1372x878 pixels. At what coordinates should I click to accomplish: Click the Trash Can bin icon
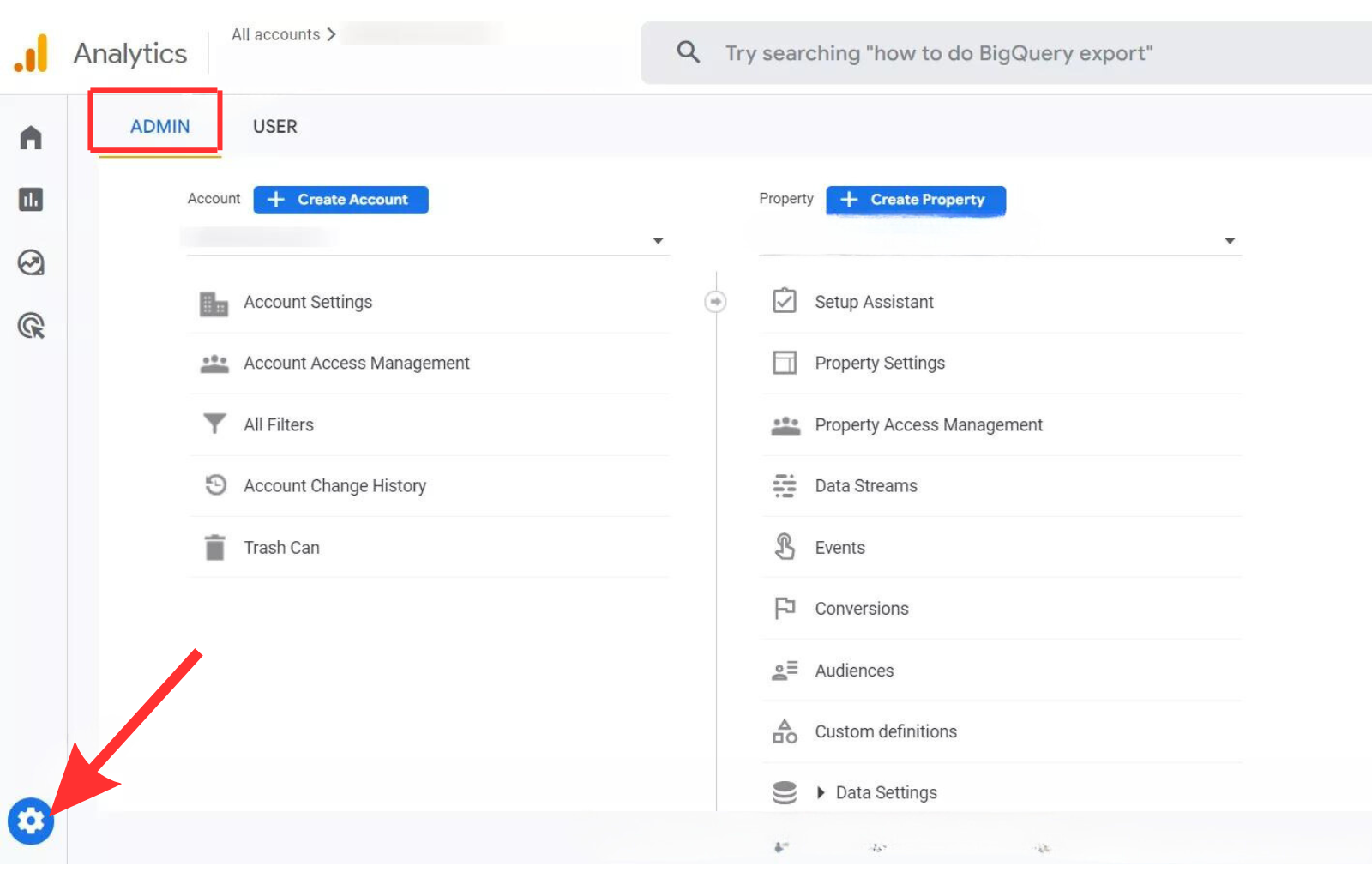[215, 547]
